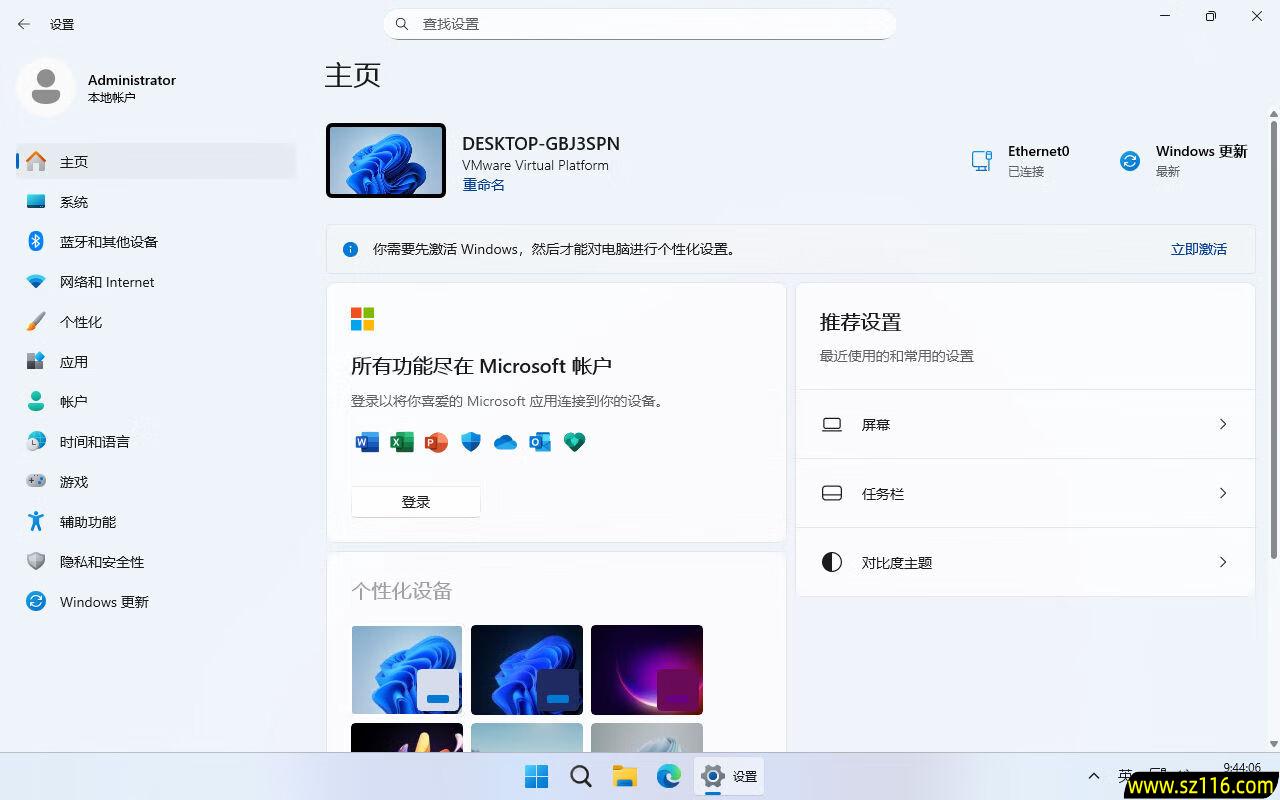Viewport: 1280px width, 800px height.
Task: Switch to 游戏 in the sidebar
Action: pyautogui.click(x=75, y=481)
